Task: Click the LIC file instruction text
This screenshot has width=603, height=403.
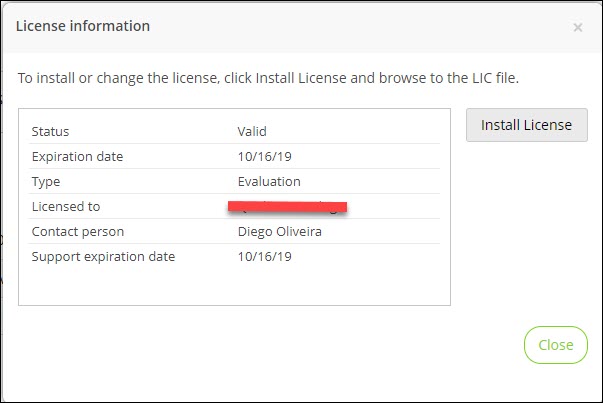Action: pyautogui.click(x=282, y=77)
